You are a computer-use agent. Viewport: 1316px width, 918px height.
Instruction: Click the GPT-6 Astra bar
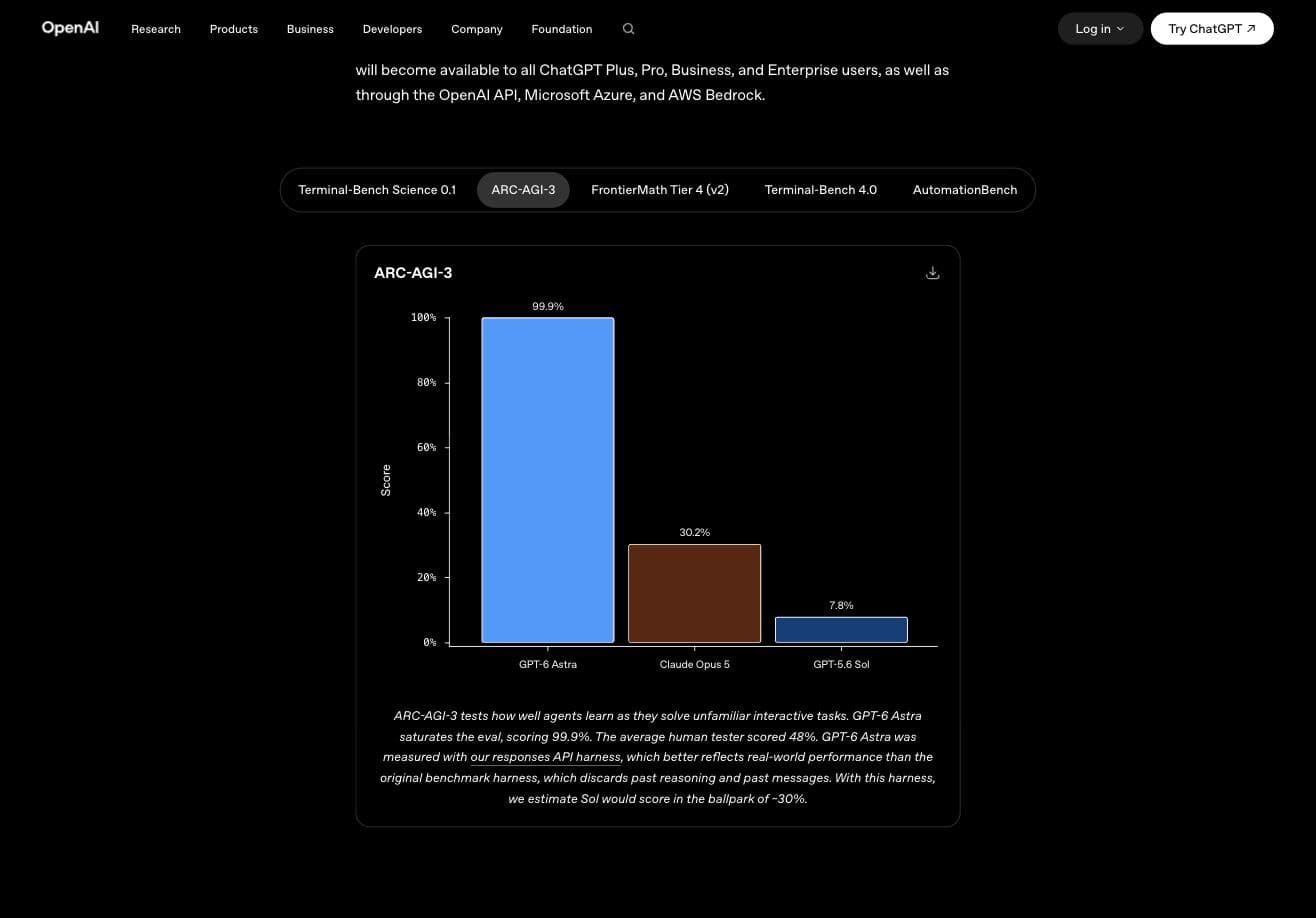coord(548,480)
